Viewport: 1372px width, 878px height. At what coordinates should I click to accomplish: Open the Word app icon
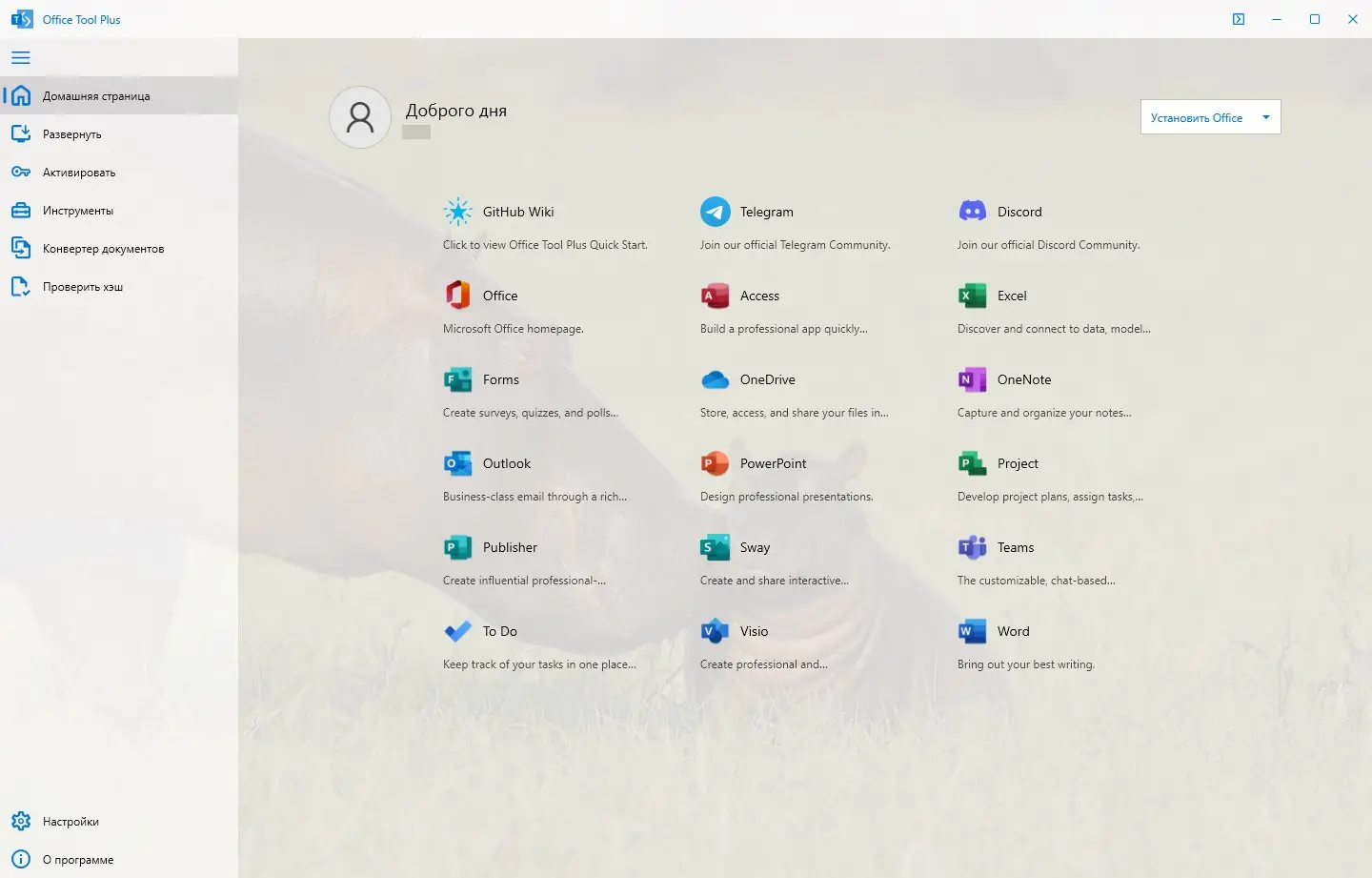pos(973,631)
